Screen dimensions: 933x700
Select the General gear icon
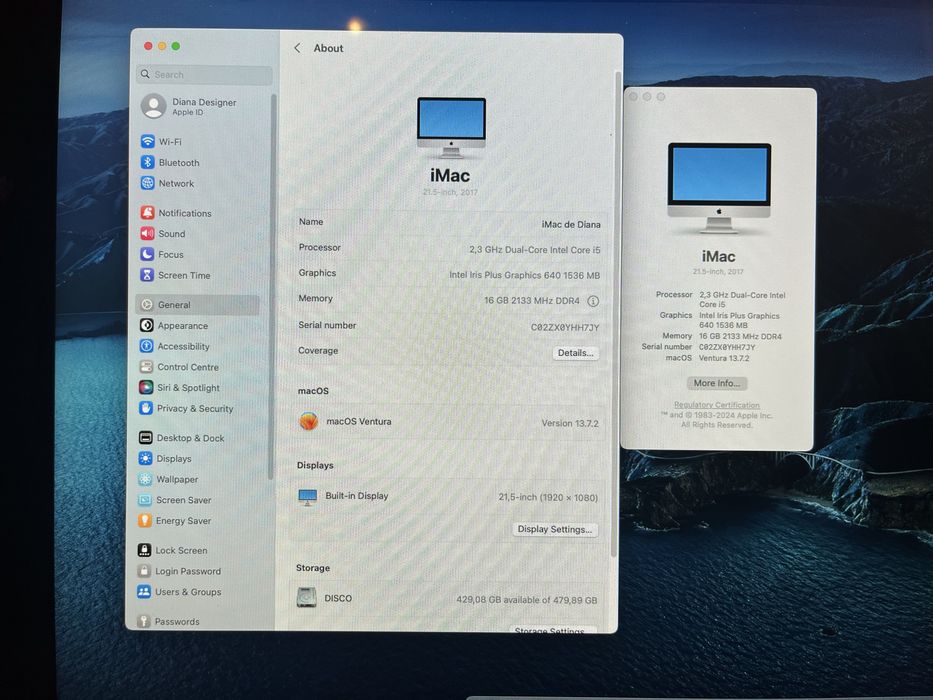coord(147,305)
